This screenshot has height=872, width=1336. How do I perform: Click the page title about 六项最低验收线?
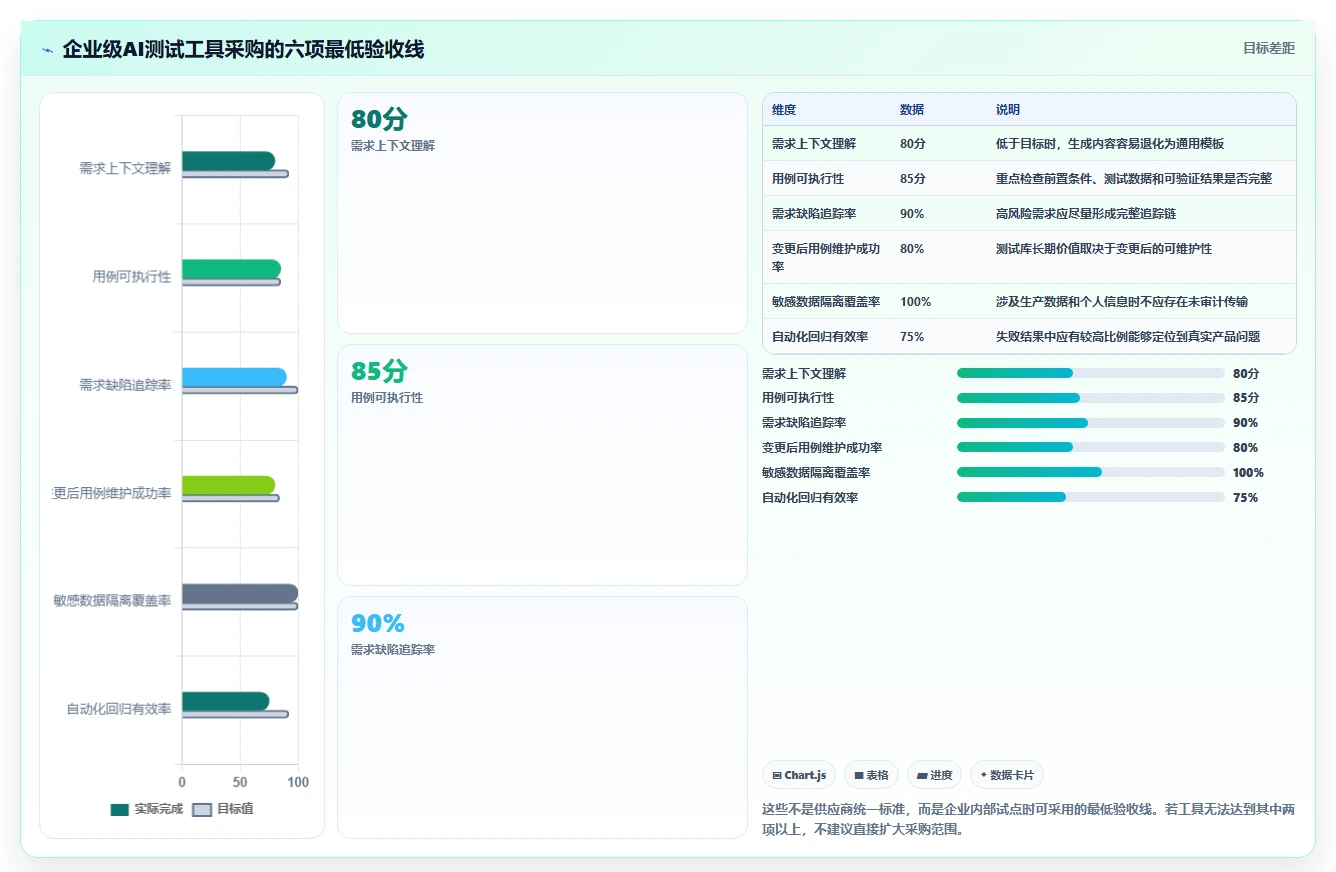point(243,49)
